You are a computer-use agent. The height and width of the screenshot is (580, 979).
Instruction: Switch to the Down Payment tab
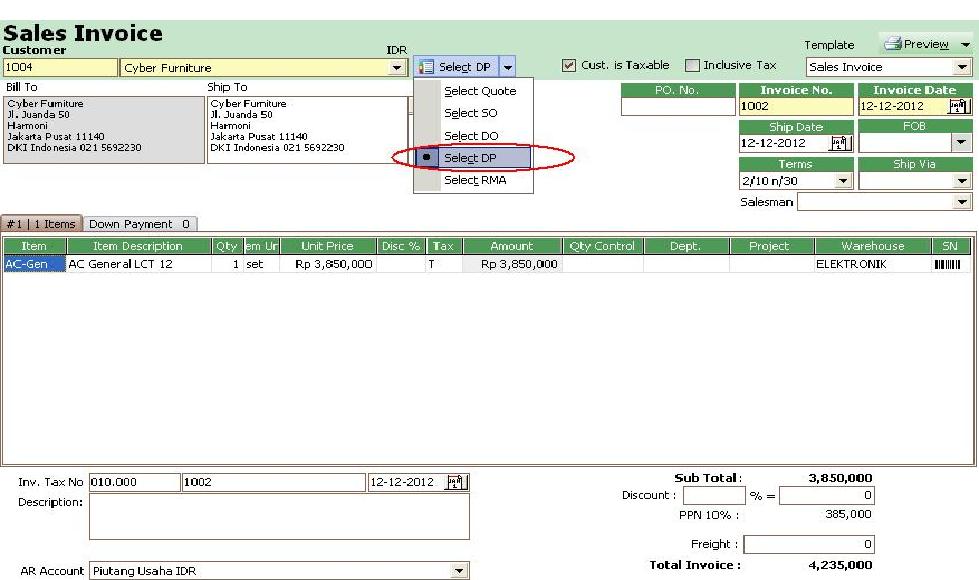coord(140,224)
